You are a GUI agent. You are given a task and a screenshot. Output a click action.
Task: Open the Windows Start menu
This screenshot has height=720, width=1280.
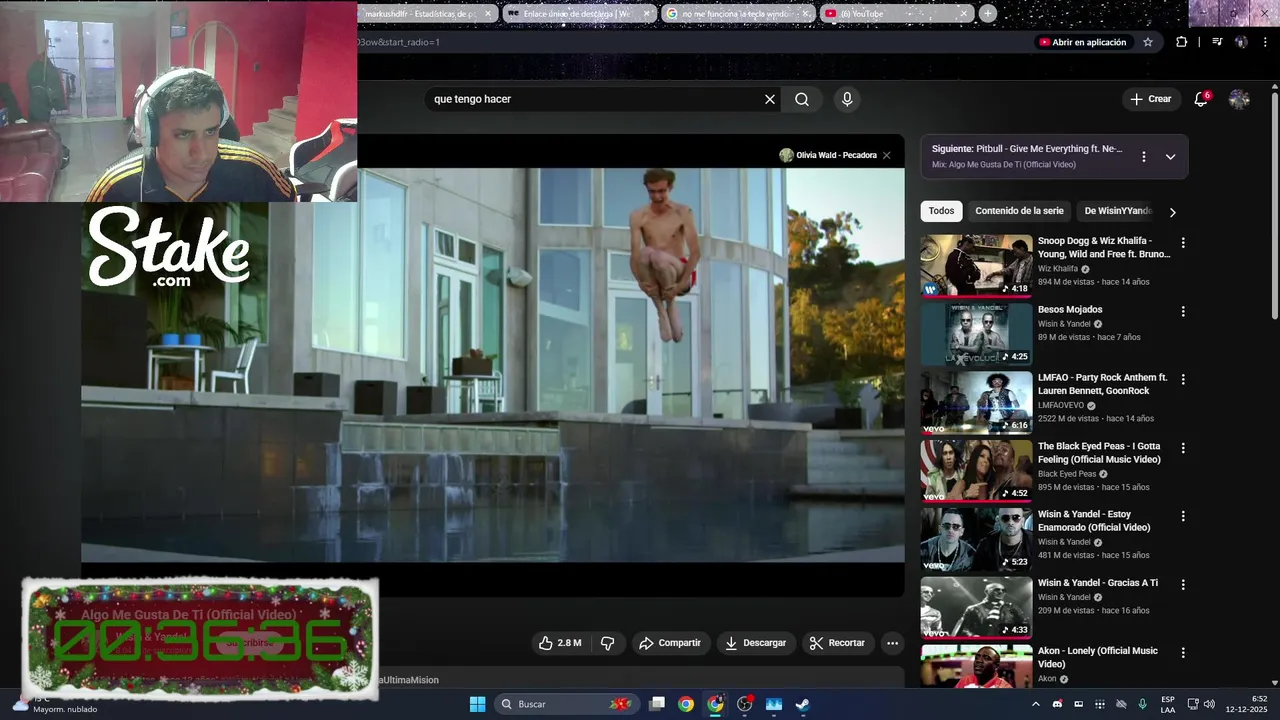[477, 704]
